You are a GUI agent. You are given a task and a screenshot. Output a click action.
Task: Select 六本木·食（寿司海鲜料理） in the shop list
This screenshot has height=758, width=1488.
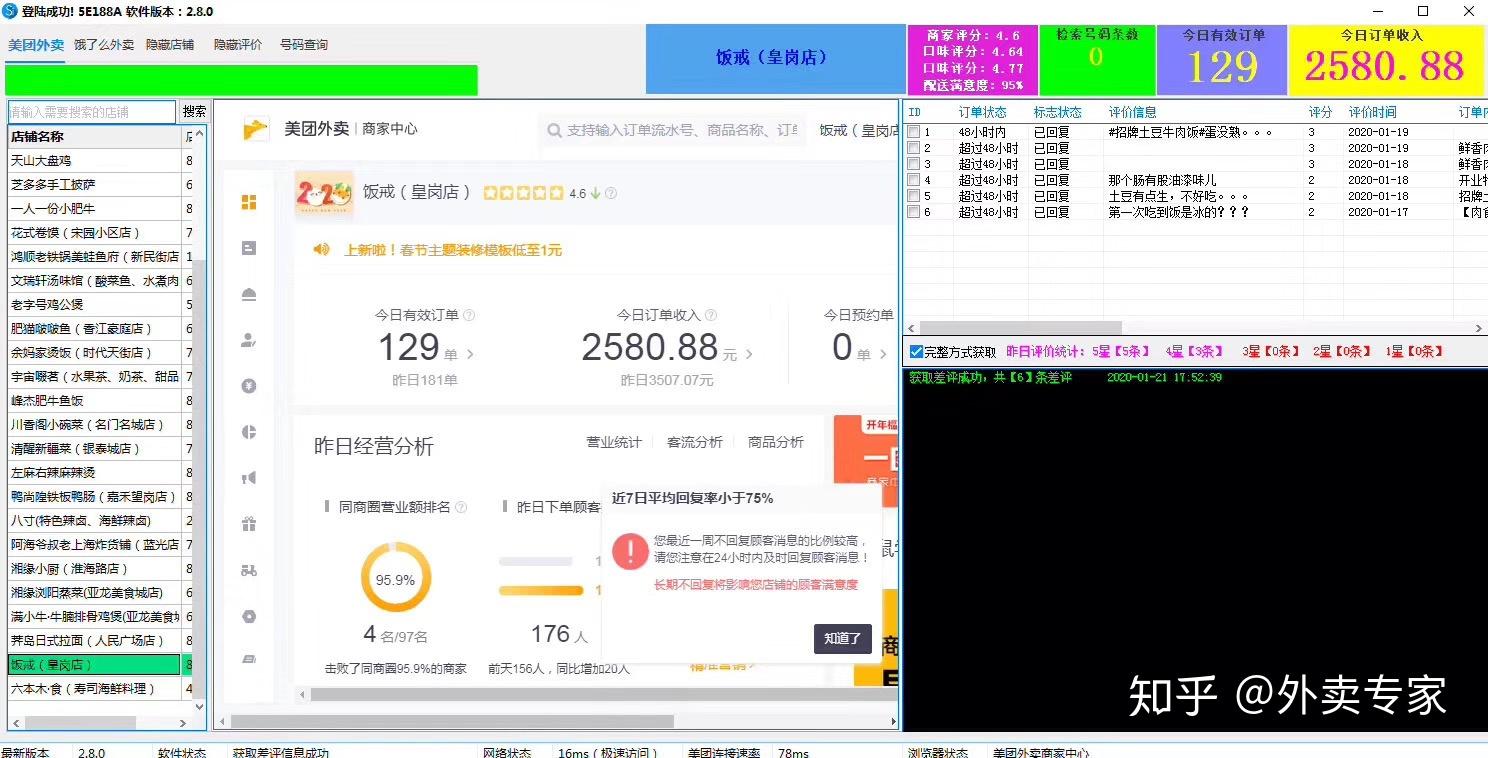(x=94, y=688)
